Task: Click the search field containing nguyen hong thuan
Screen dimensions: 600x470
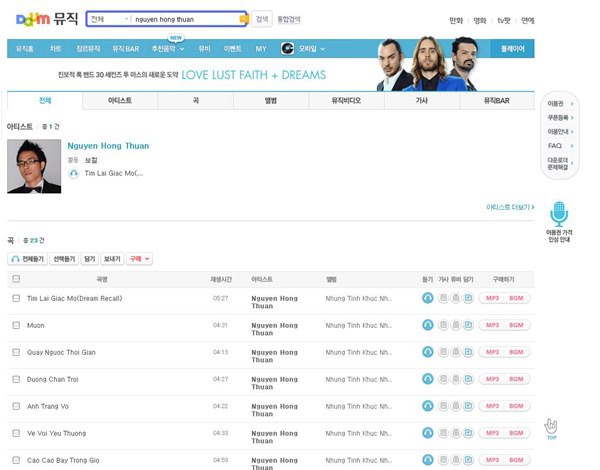Action: click(x=186, y=19)
